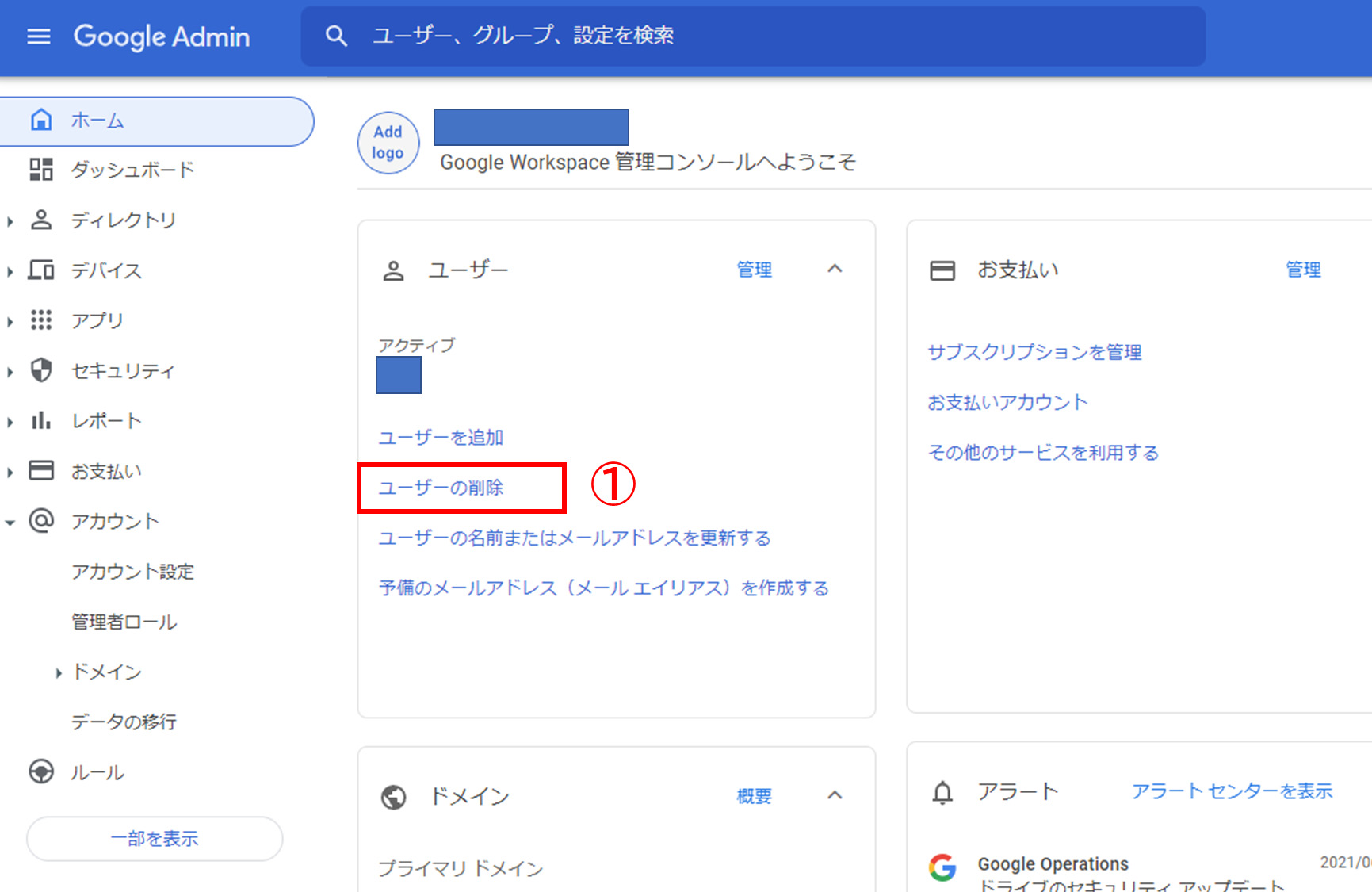Expand the セキュリティ tree arrow
The image size is (1372, 892).
pos(10,372)
